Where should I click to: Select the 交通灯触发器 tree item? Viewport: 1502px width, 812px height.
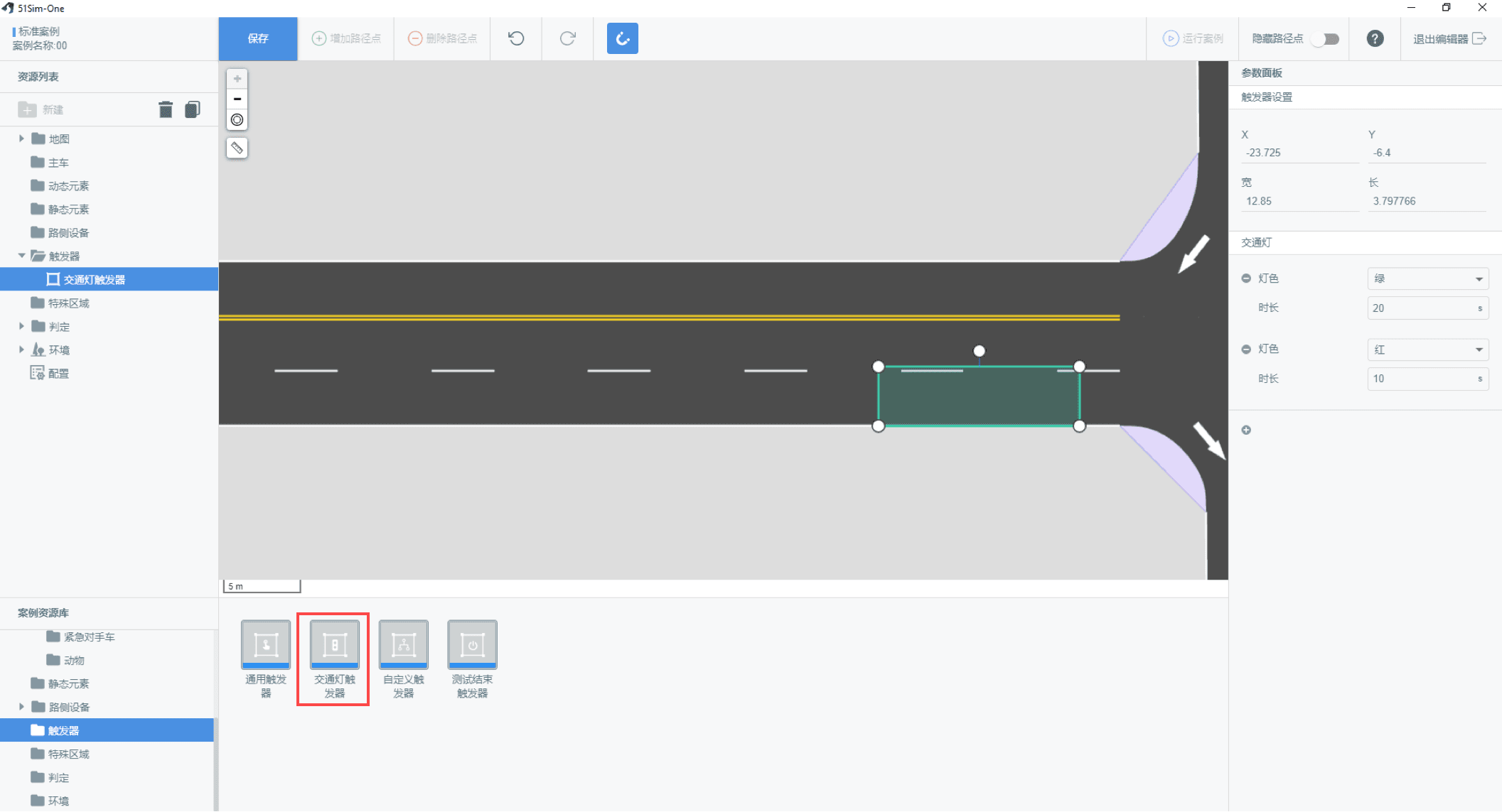109,279
